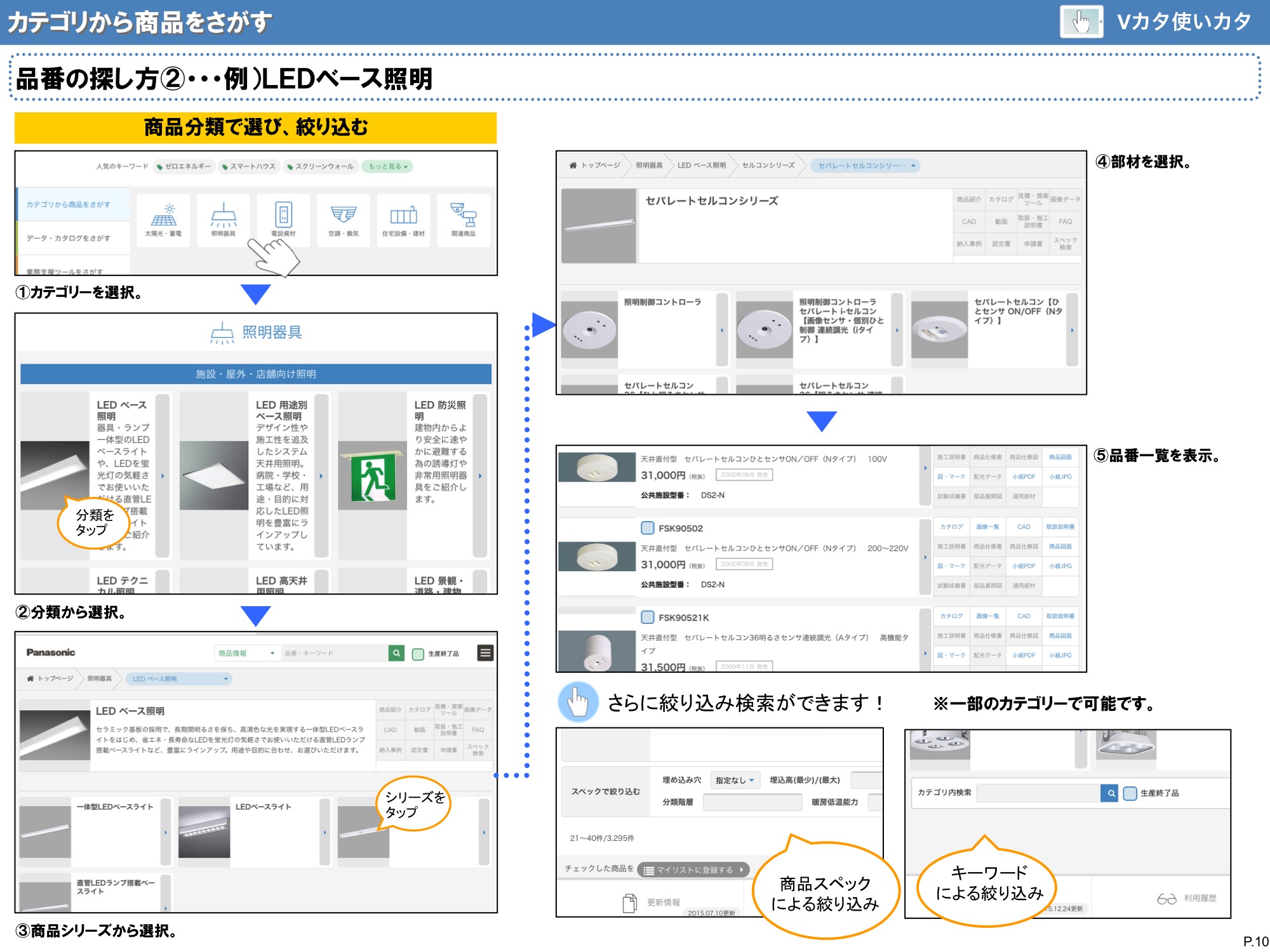Enable the 生産終了品 checkbox
This screenshot has width=1270, height=952.
417,652
